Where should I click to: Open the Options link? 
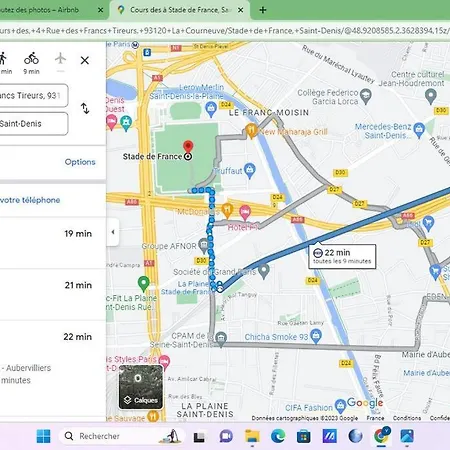point(80,162)
